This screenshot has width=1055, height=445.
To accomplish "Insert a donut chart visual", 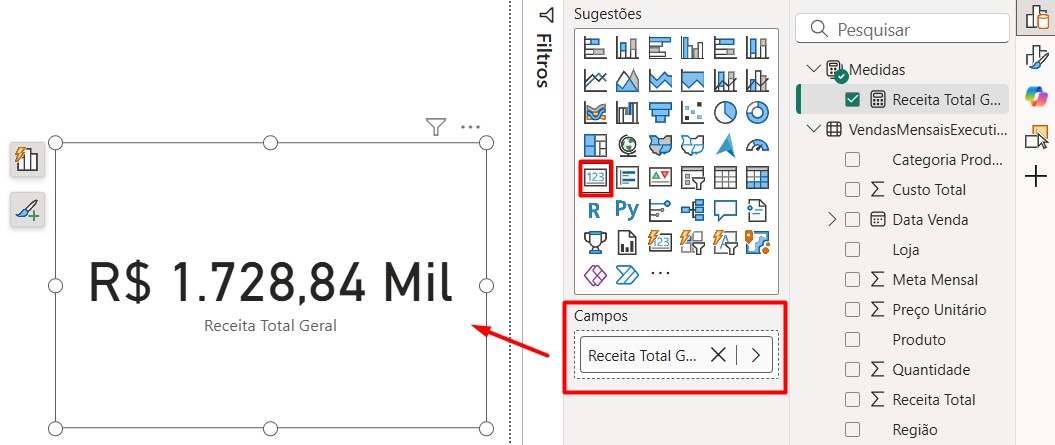I will click(x=758, y=112).
